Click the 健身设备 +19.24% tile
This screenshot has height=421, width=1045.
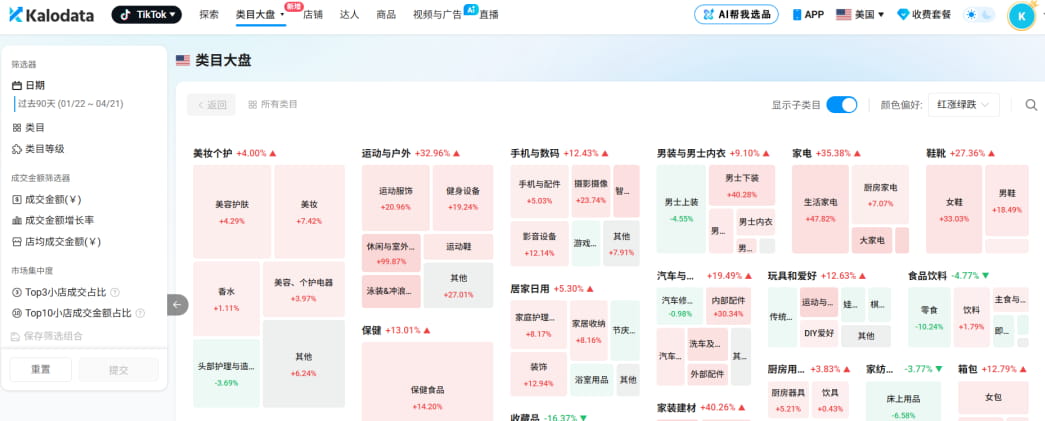tap(463, 198)
